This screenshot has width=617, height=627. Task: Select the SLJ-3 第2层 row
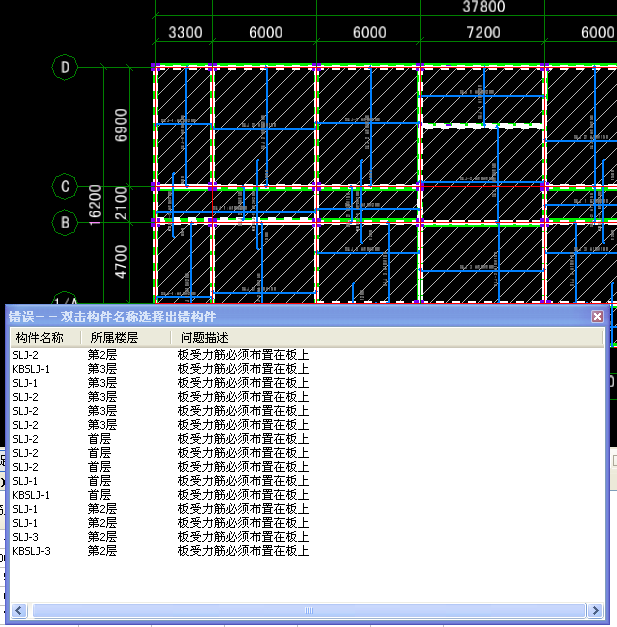coord(307,537)
